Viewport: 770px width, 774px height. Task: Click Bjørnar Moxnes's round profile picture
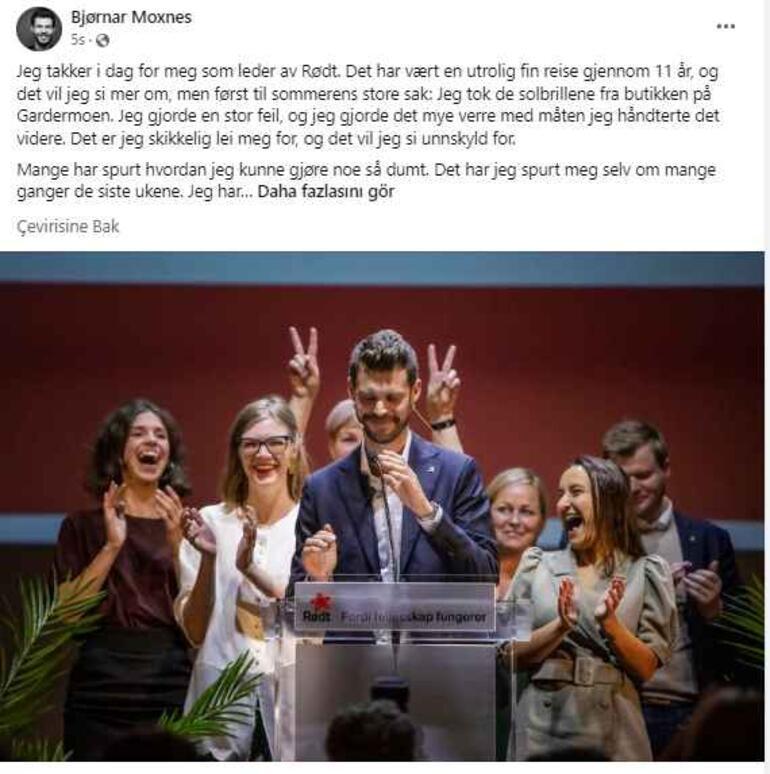[x=39, y=29]
